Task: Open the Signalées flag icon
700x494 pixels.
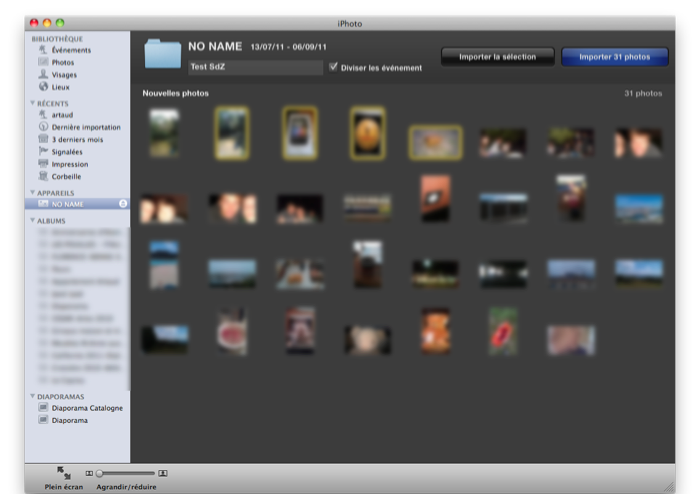Action: [43, 151]
